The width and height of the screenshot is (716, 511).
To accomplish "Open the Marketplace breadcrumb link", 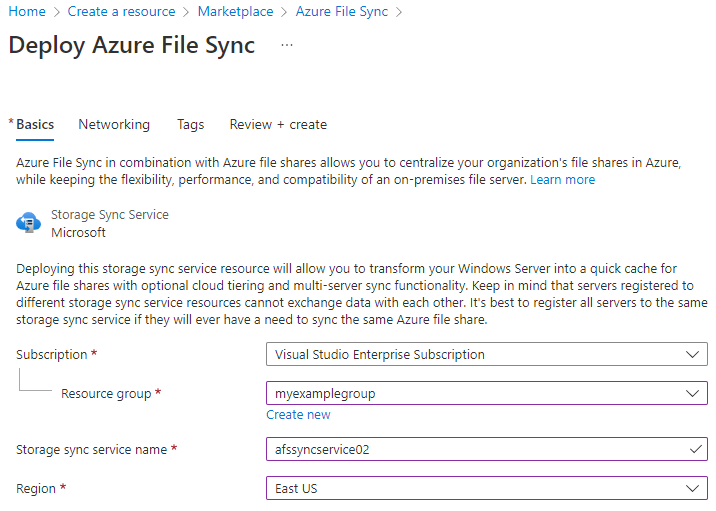I will click(x=235, y=12).
